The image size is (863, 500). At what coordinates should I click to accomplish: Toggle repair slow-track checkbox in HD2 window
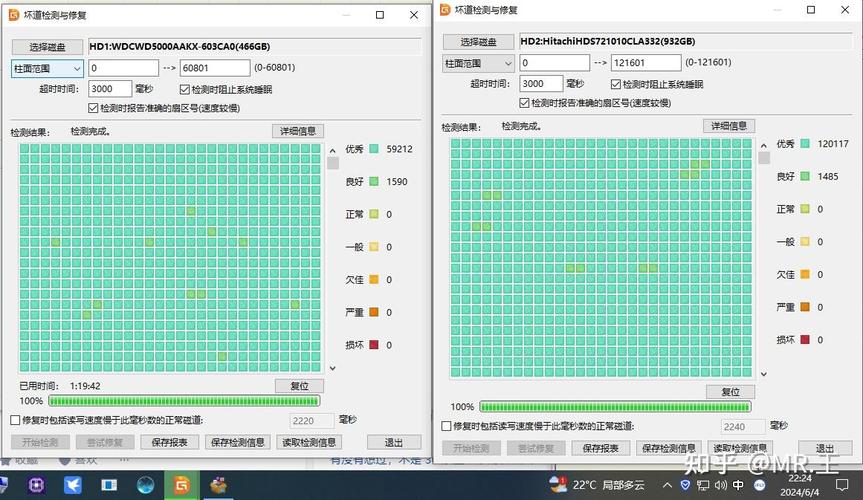[446, 426]
